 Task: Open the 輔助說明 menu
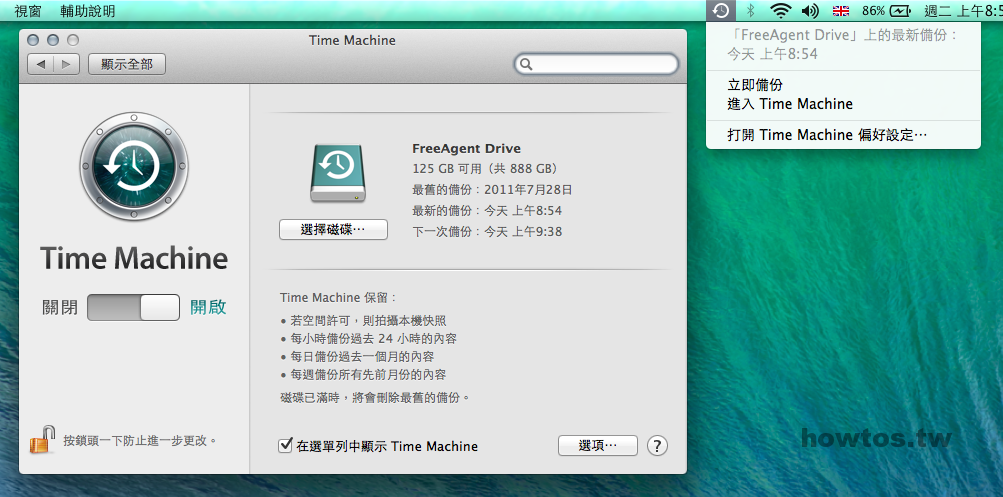(88, 11)
